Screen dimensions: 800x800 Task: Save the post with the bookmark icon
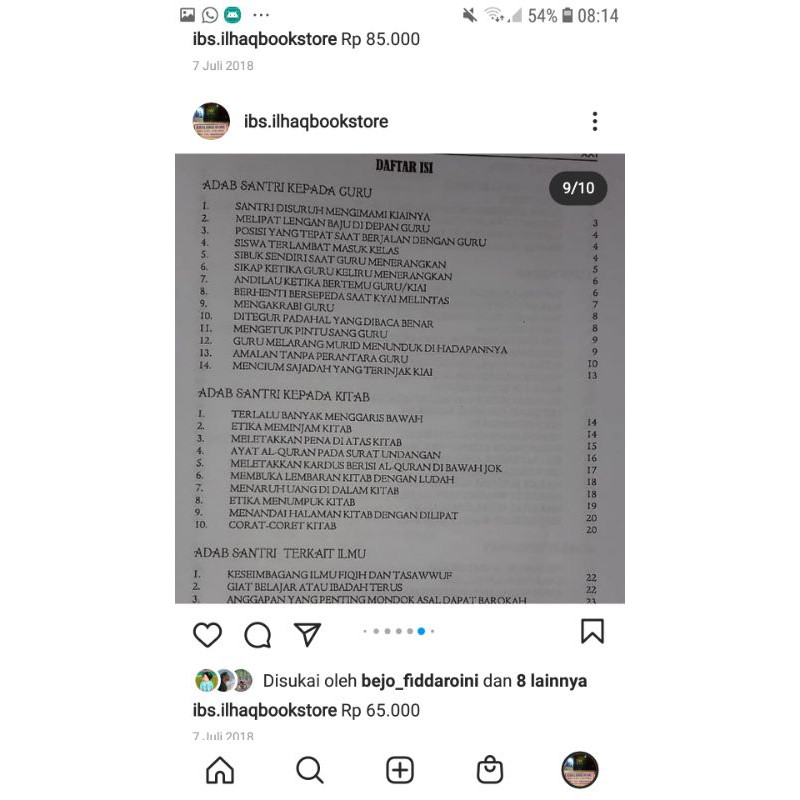tap(592, 631)
